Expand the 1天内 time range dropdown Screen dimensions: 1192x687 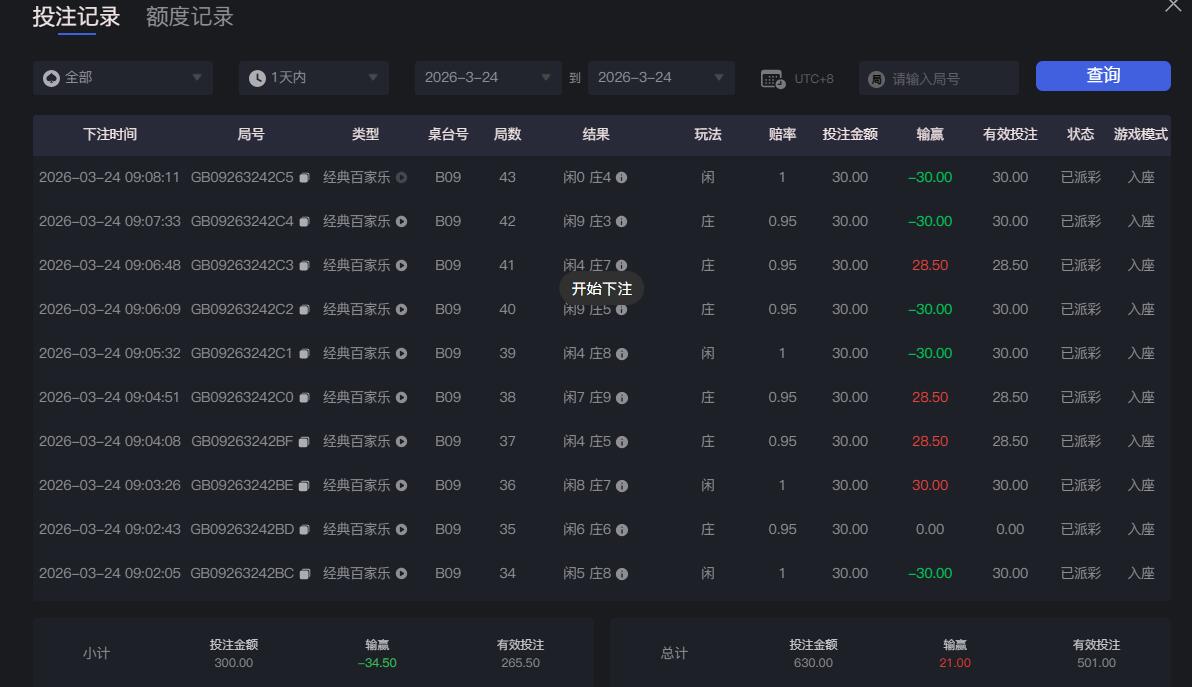click(x=313, y=77)
